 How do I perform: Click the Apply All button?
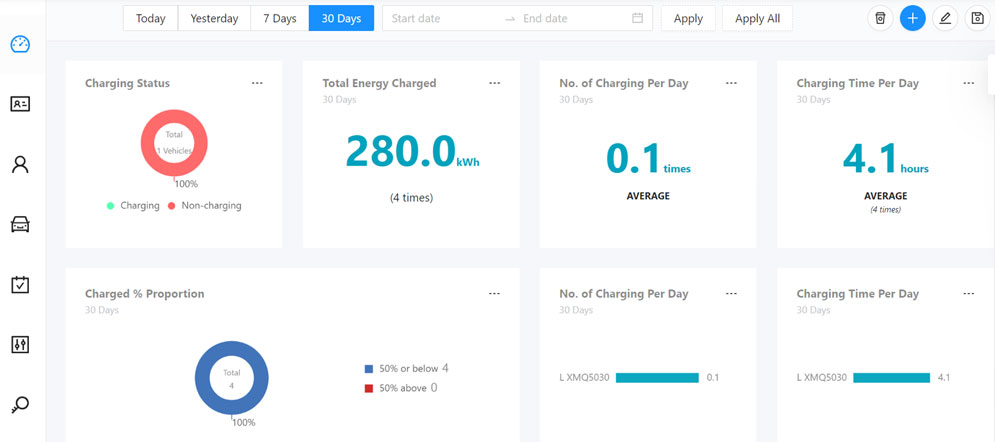click(757, 18)
